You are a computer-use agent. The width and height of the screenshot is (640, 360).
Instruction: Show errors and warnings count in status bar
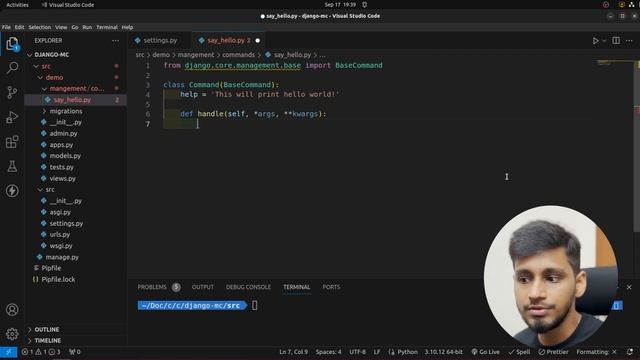[x=40, y=352]
